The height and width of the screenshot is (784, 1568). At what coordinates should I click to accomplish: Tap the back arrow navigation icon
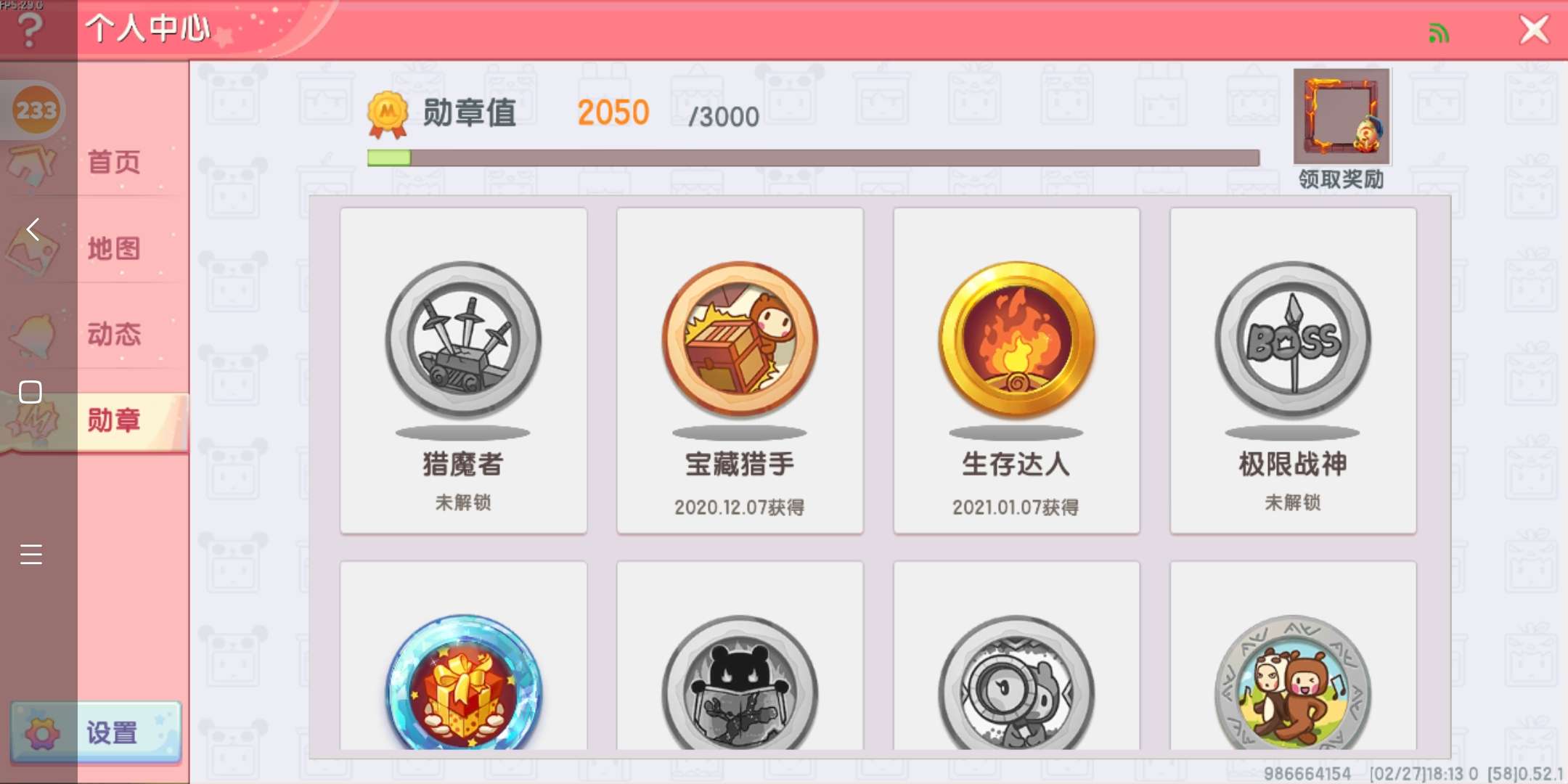tap(32, 229)
